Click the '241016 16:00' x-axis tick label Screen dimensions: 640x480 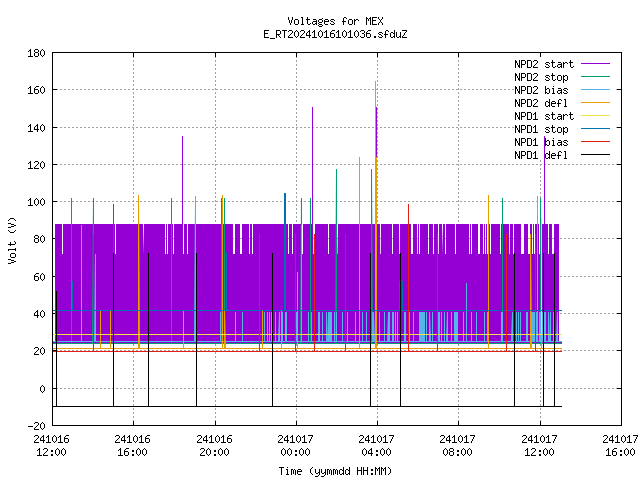coord(133,446)
